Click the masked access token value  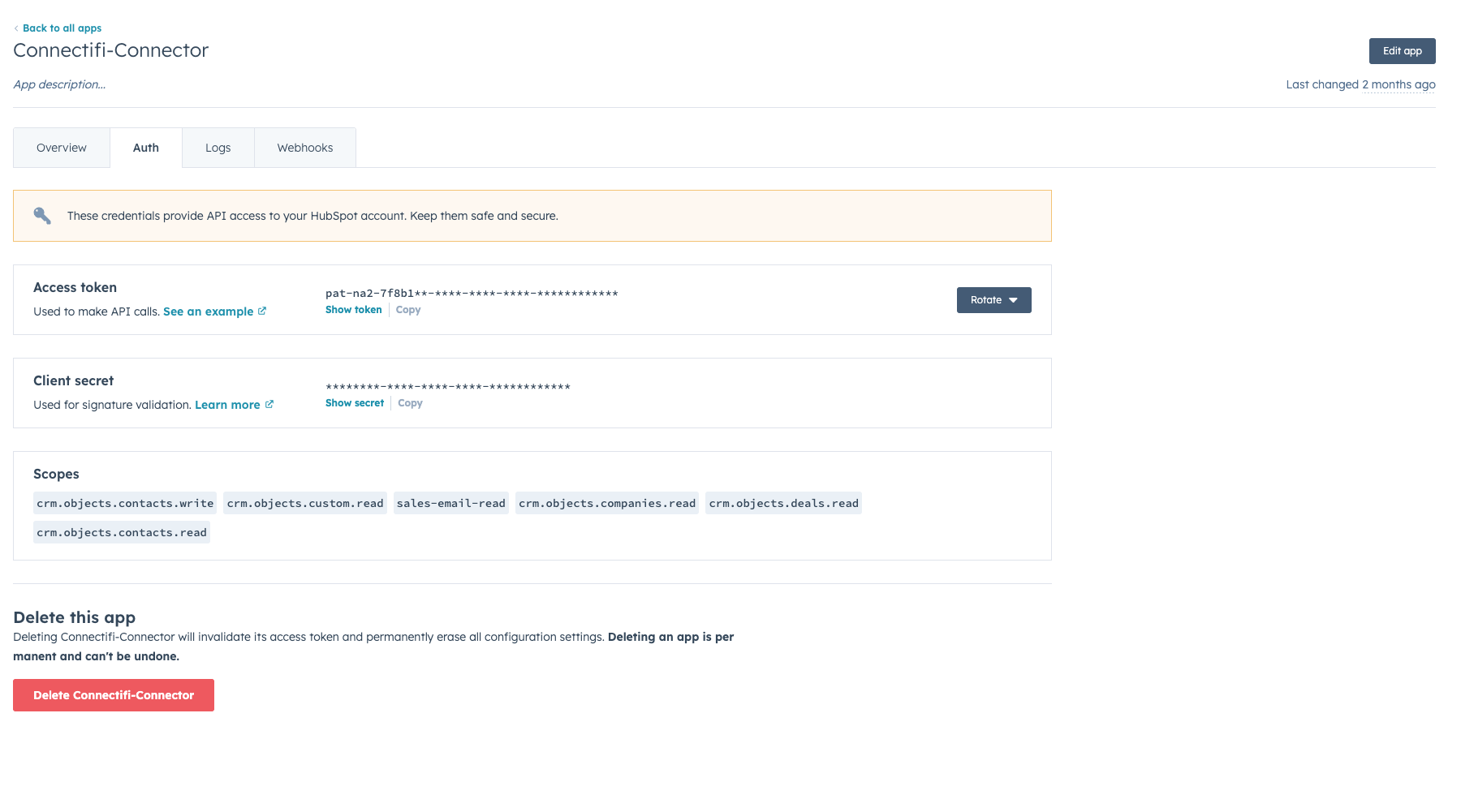pos(472,294)
